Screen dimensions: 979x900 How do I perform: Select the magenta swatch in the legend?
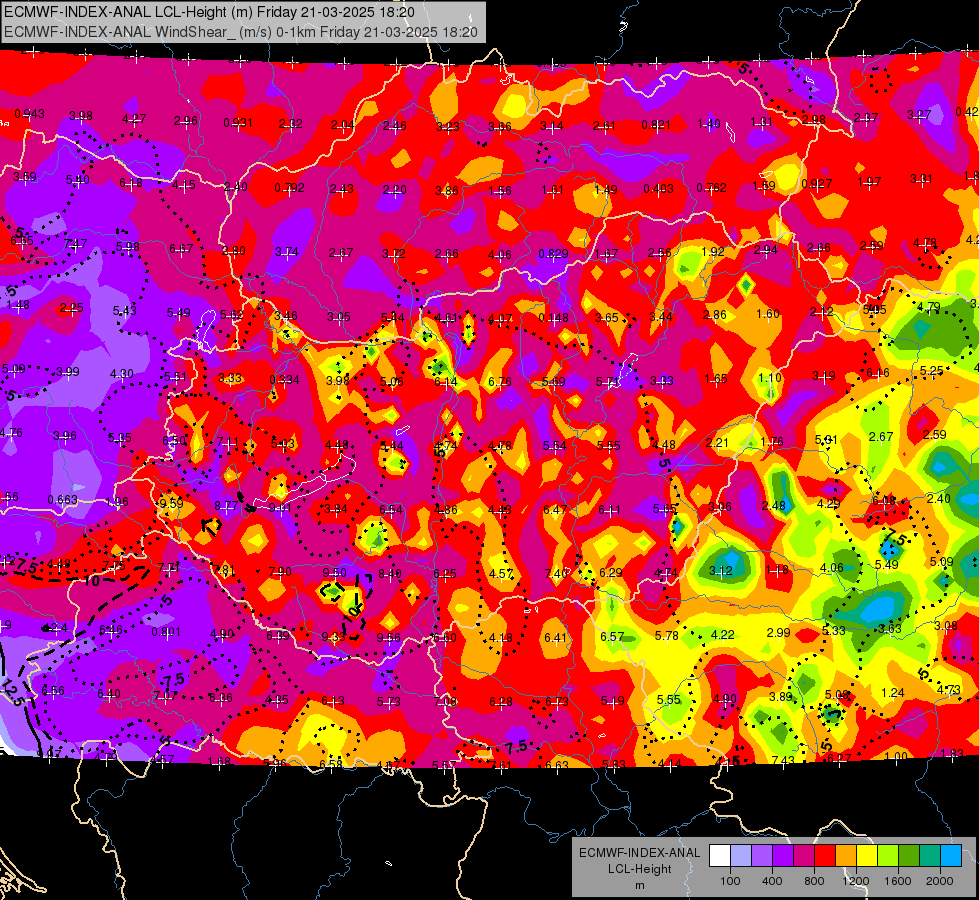click(804, 856)
